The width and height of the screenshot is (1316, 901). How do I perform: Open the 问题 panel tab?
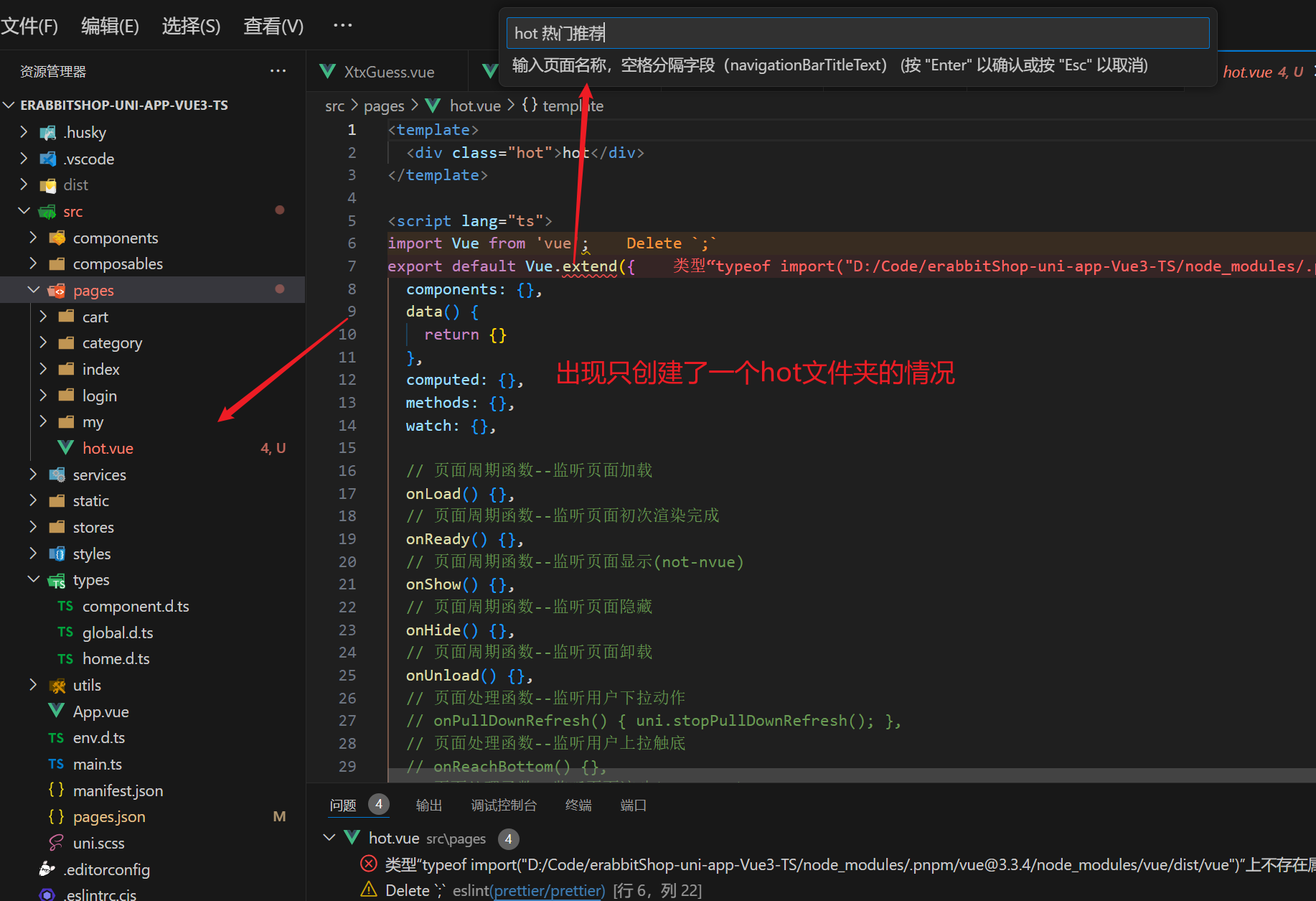click(x=343, y=806)
